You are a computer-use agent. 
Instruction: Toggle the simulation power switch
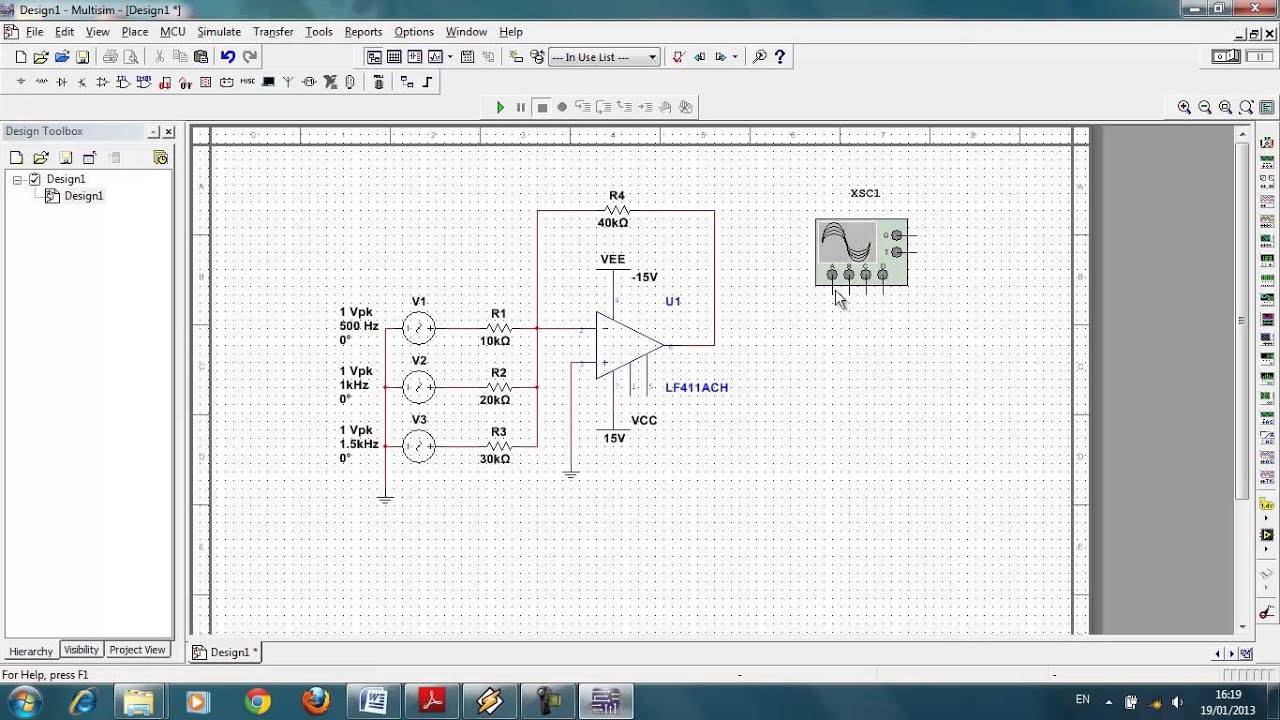tap(1227, 57)
